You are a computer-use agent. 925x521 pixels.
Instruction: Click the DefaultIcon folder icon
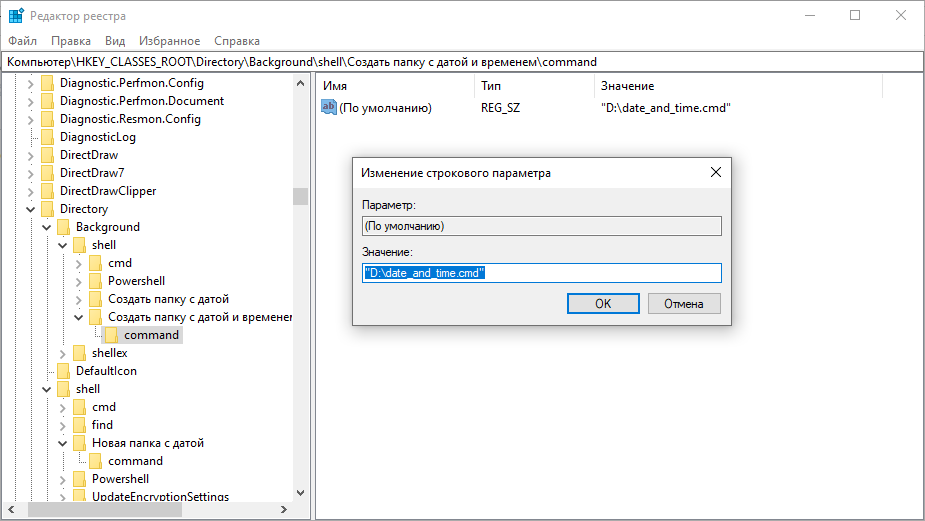[x=63, y=371]
